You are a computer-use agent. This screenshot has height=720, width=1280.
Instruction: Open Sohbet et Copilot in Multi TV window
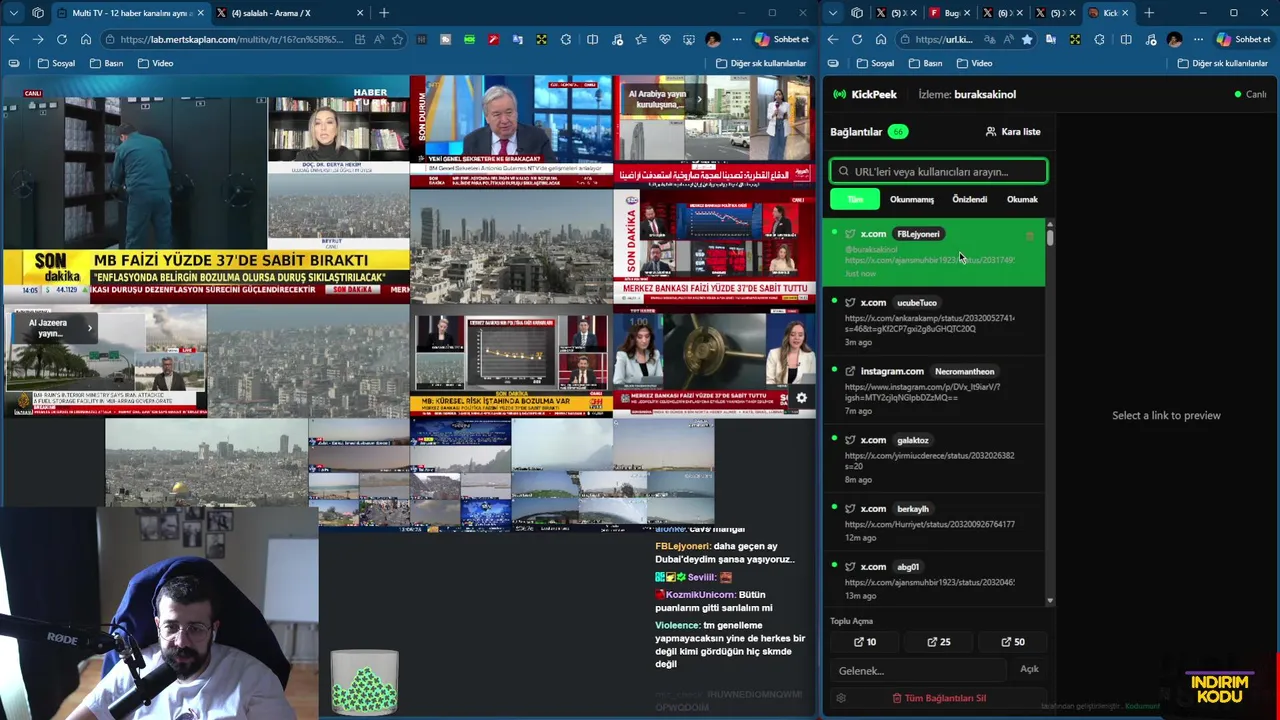783,39
